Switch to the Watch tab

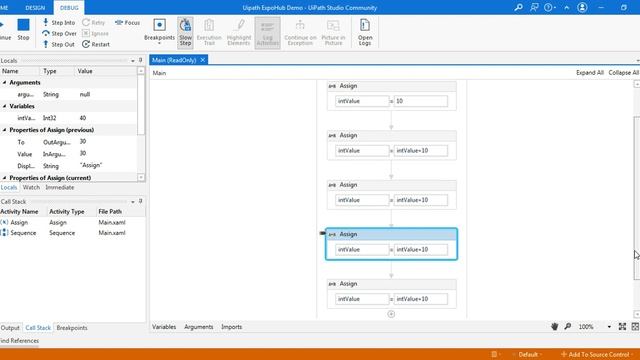click(31, 187)
